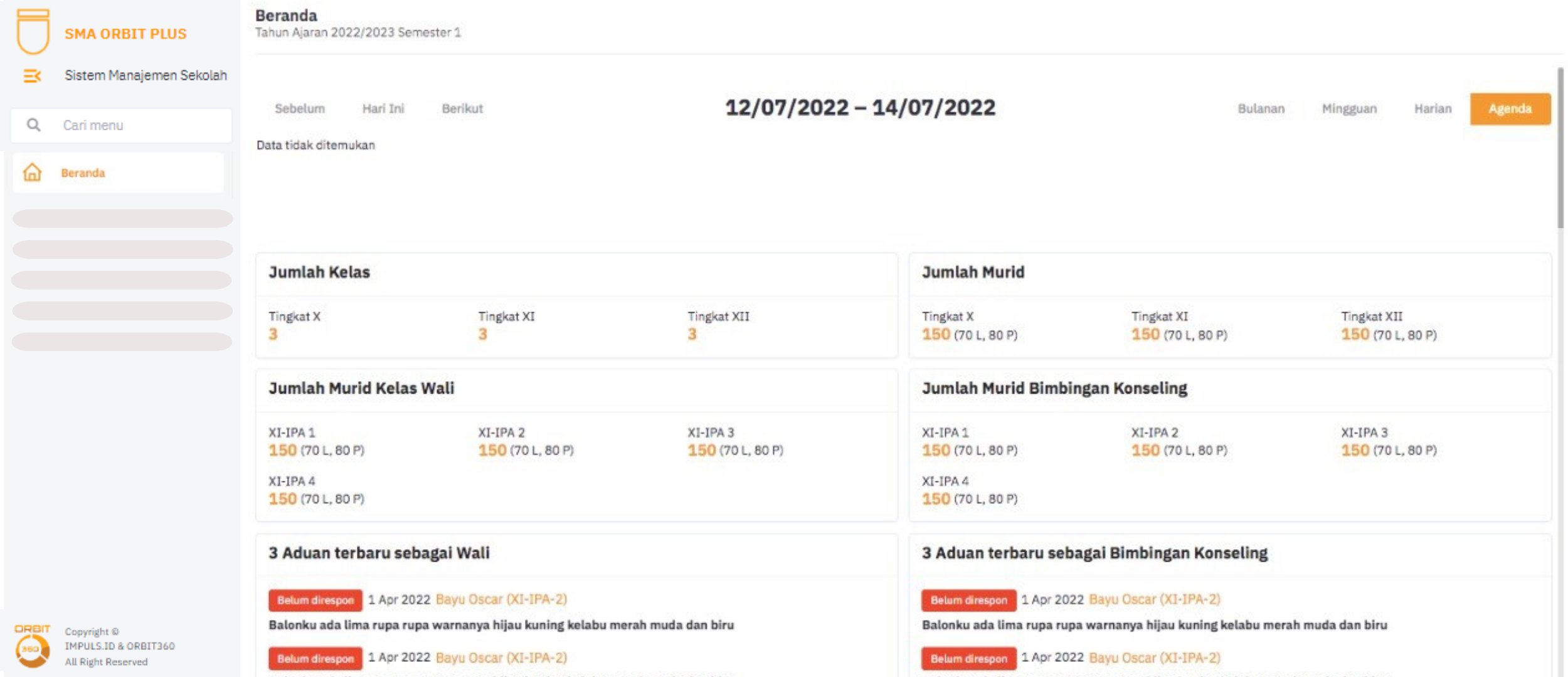Select the Agenda view tab
Viewport: 1568px width, 677px height.
[x=1510, y=108]
